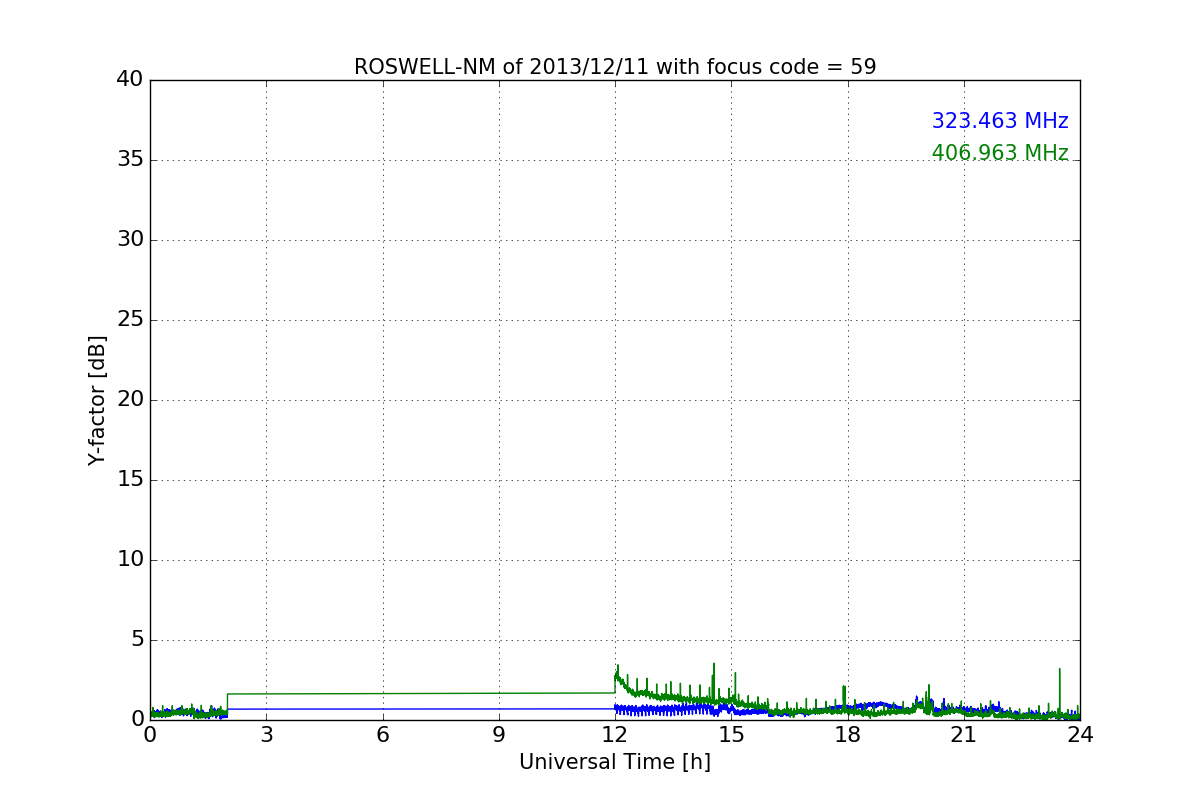Click the Universal Time [h] axis label
This screenshot has height=800, width=1200.
click(x=615, y=762)
